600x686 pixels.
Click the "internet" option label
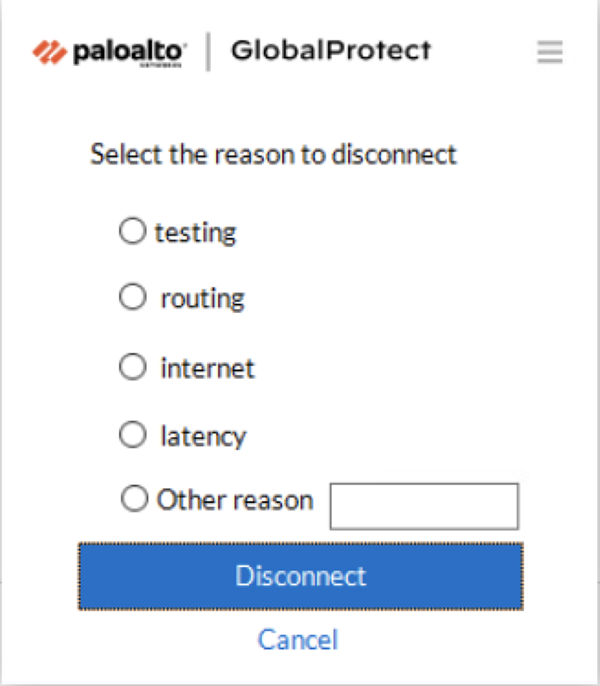tap(208, 369)
